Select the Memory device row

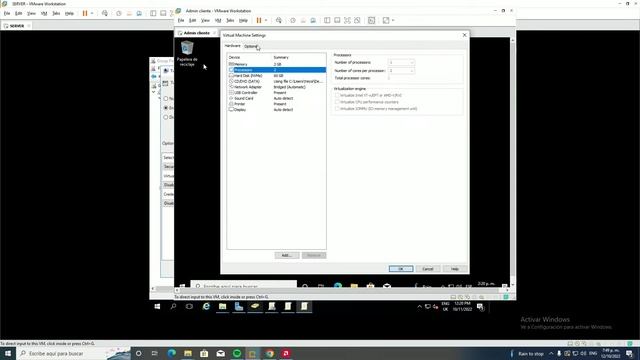point(277,64)
